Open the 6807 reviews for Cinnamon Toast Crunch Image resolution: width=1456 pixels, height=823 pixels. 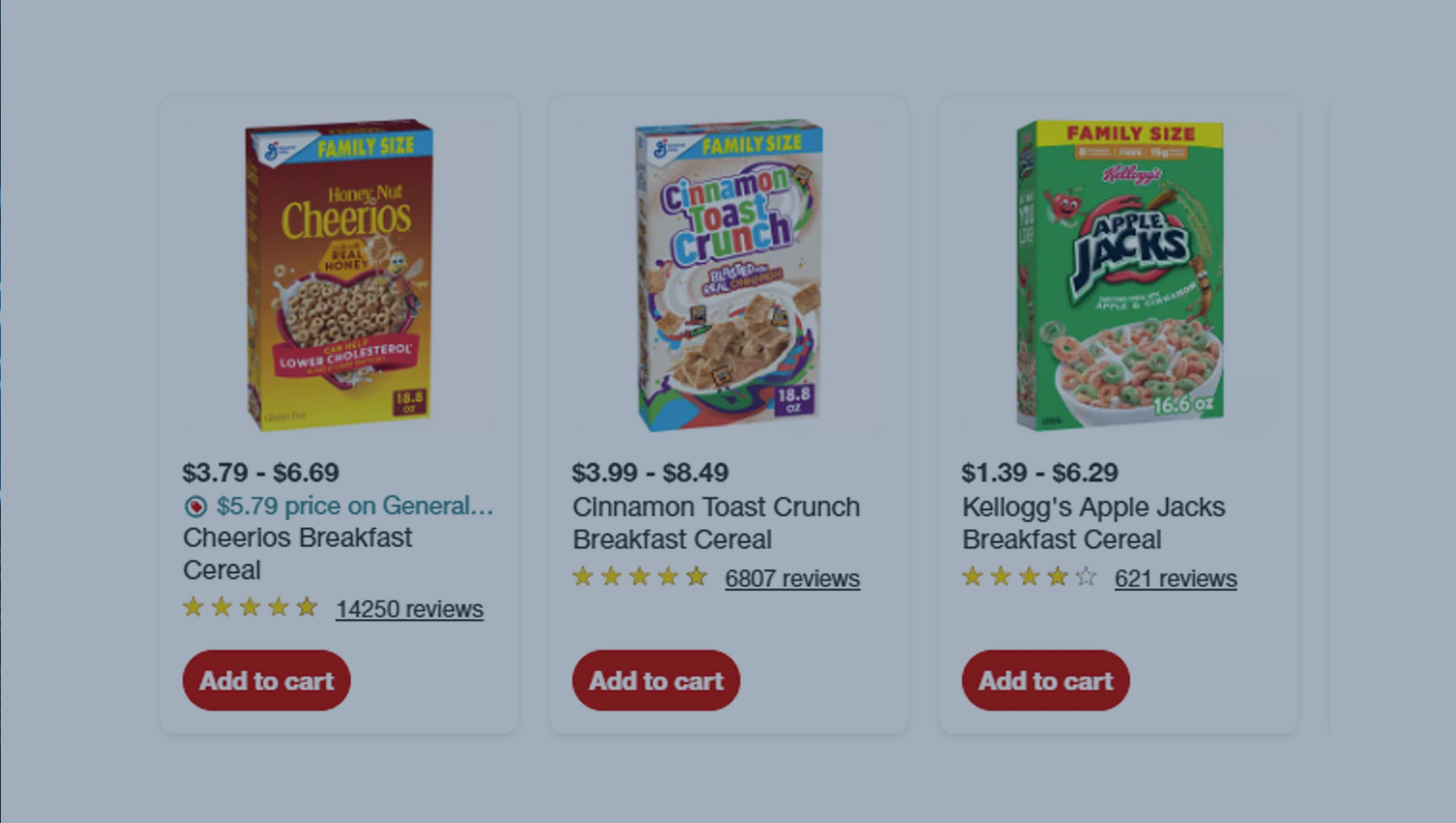tap(791, 577)
